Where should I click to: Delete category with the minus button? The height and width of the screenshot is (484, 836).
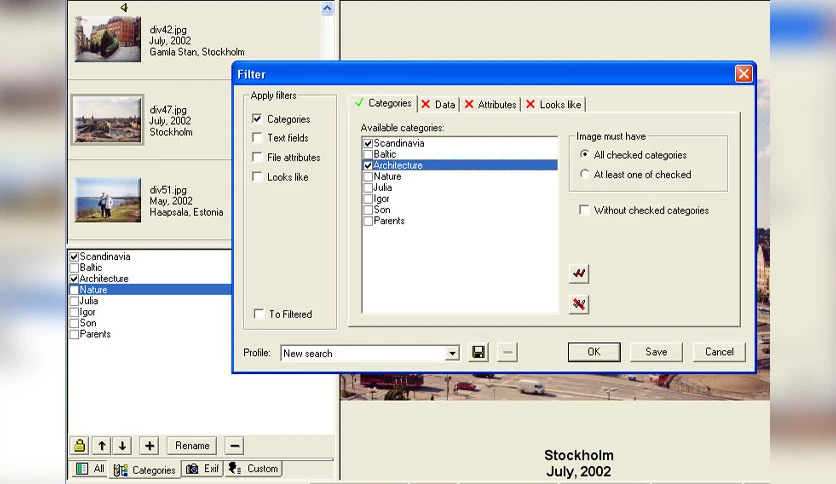(x=235, y=446)
